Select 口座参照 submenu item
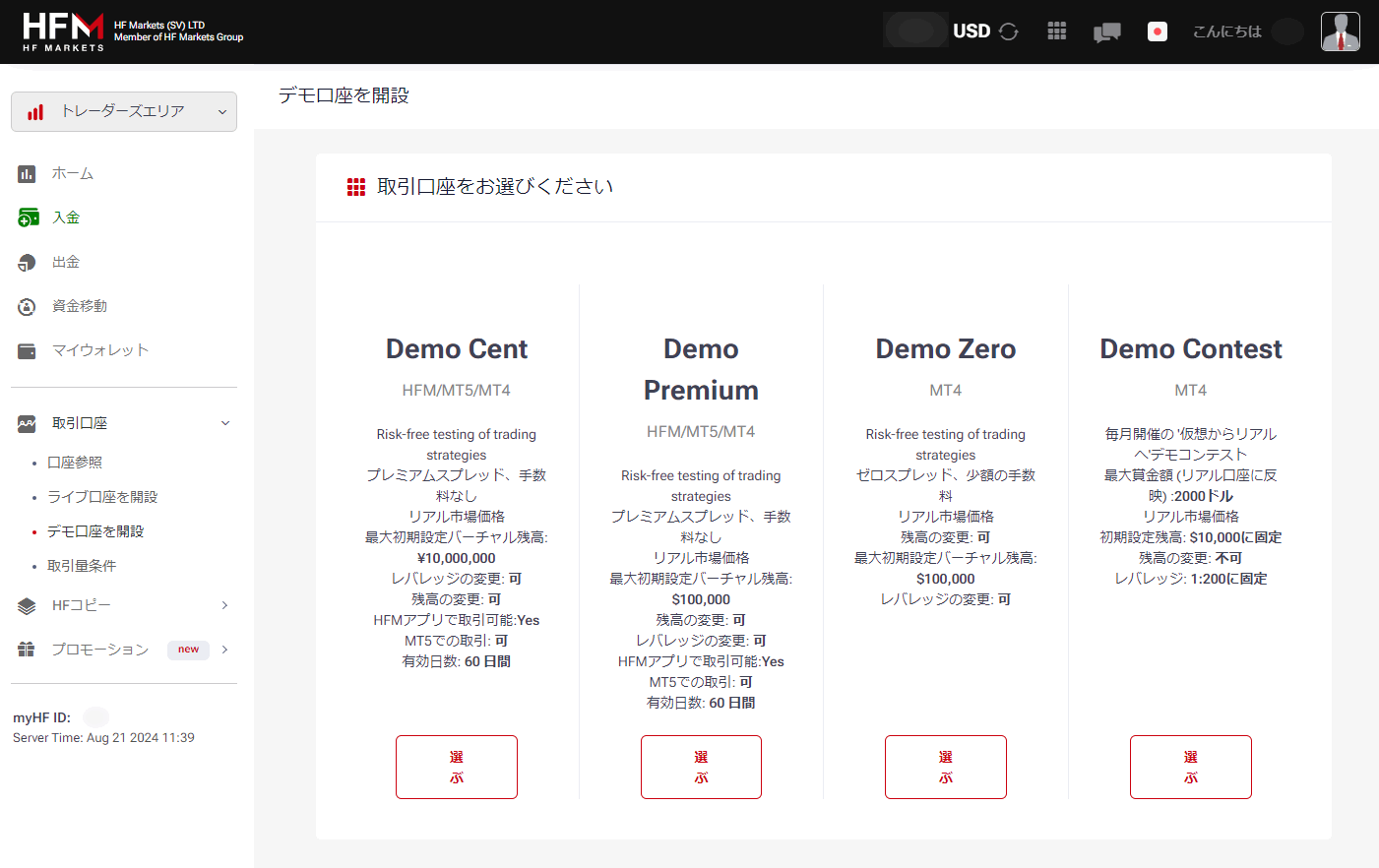This screenshot has width=1379, height=868. (x=75, y=463)
